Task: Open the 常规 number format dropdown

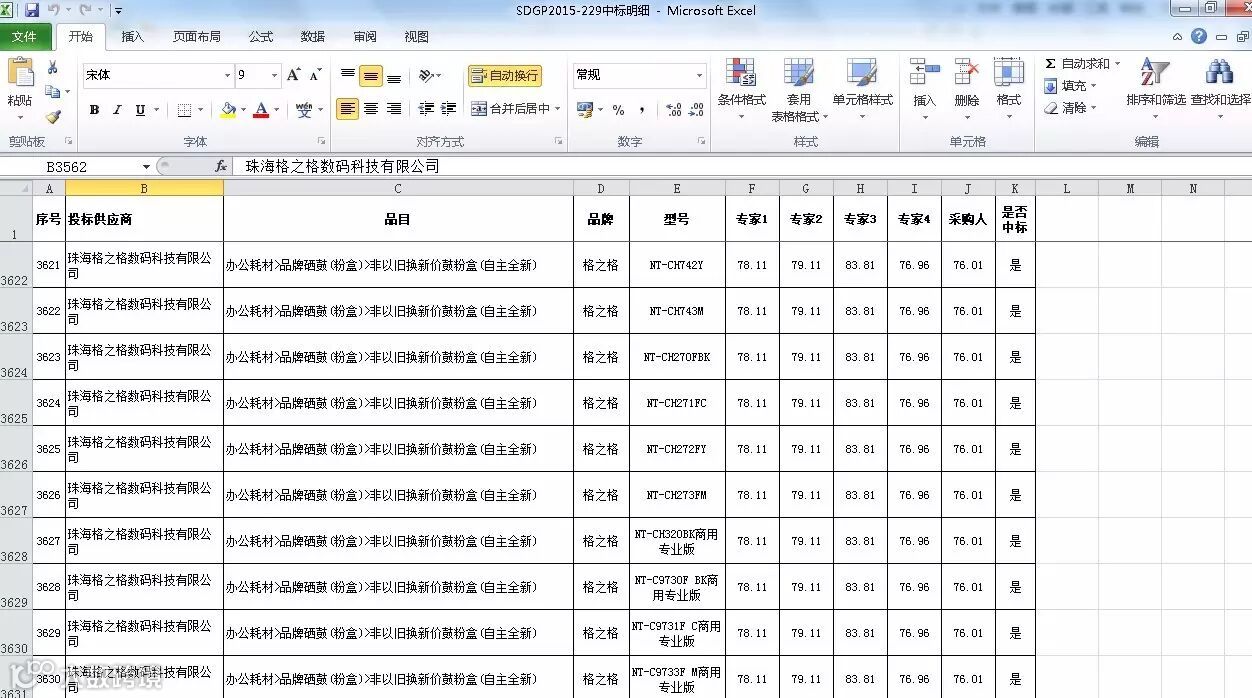Action: [x=699, y=76]
